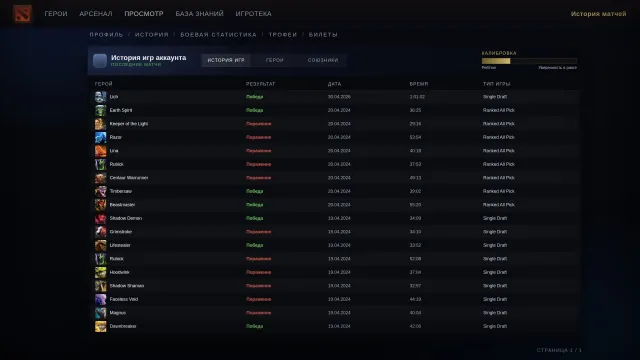Click the Lina hero icon
This screenshot has height=360, width=640.
(100, 151)
